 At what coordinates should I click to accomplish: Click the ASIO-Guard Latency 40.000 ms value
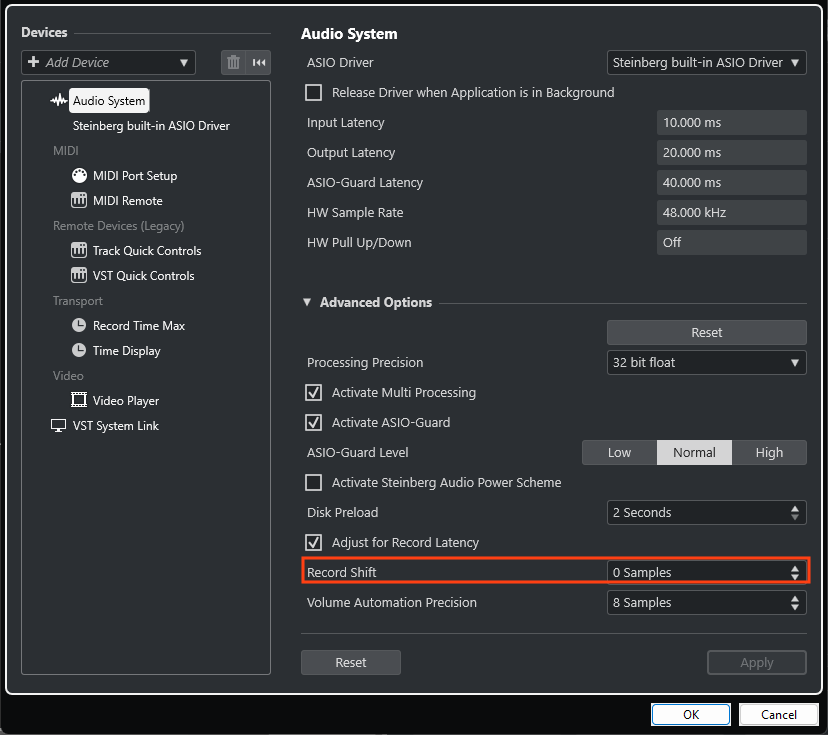[731, 183]
